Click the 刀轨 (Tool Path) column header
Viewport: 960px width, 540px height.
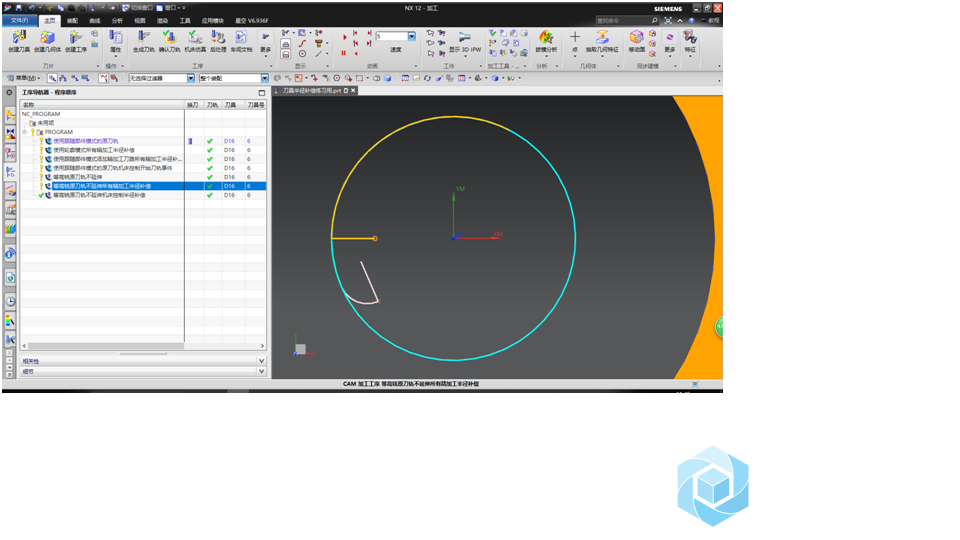[x=212, y=105]
